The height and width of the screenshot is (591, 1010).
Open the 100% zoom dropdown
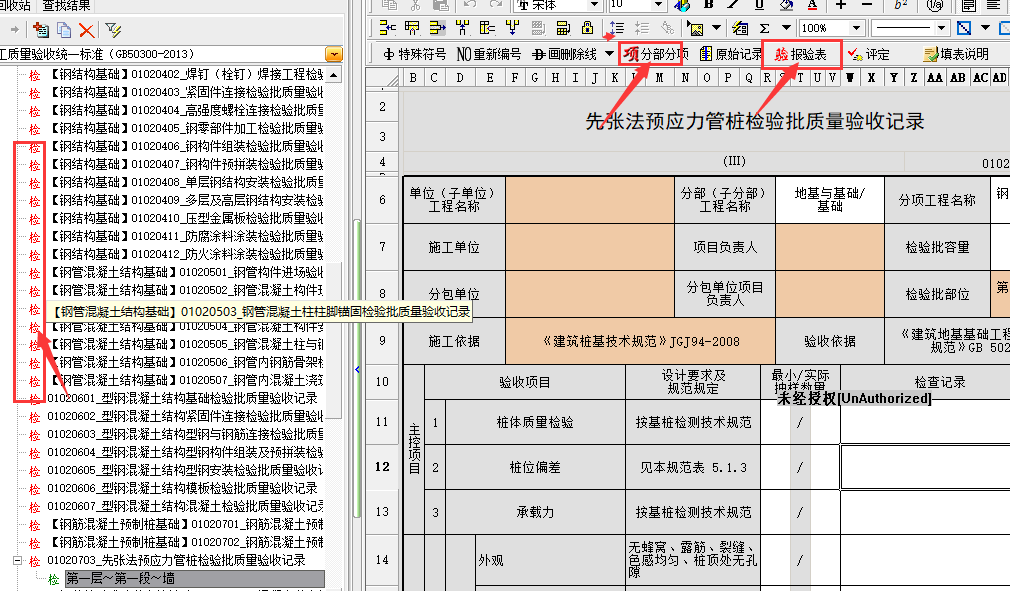[857, 28]
